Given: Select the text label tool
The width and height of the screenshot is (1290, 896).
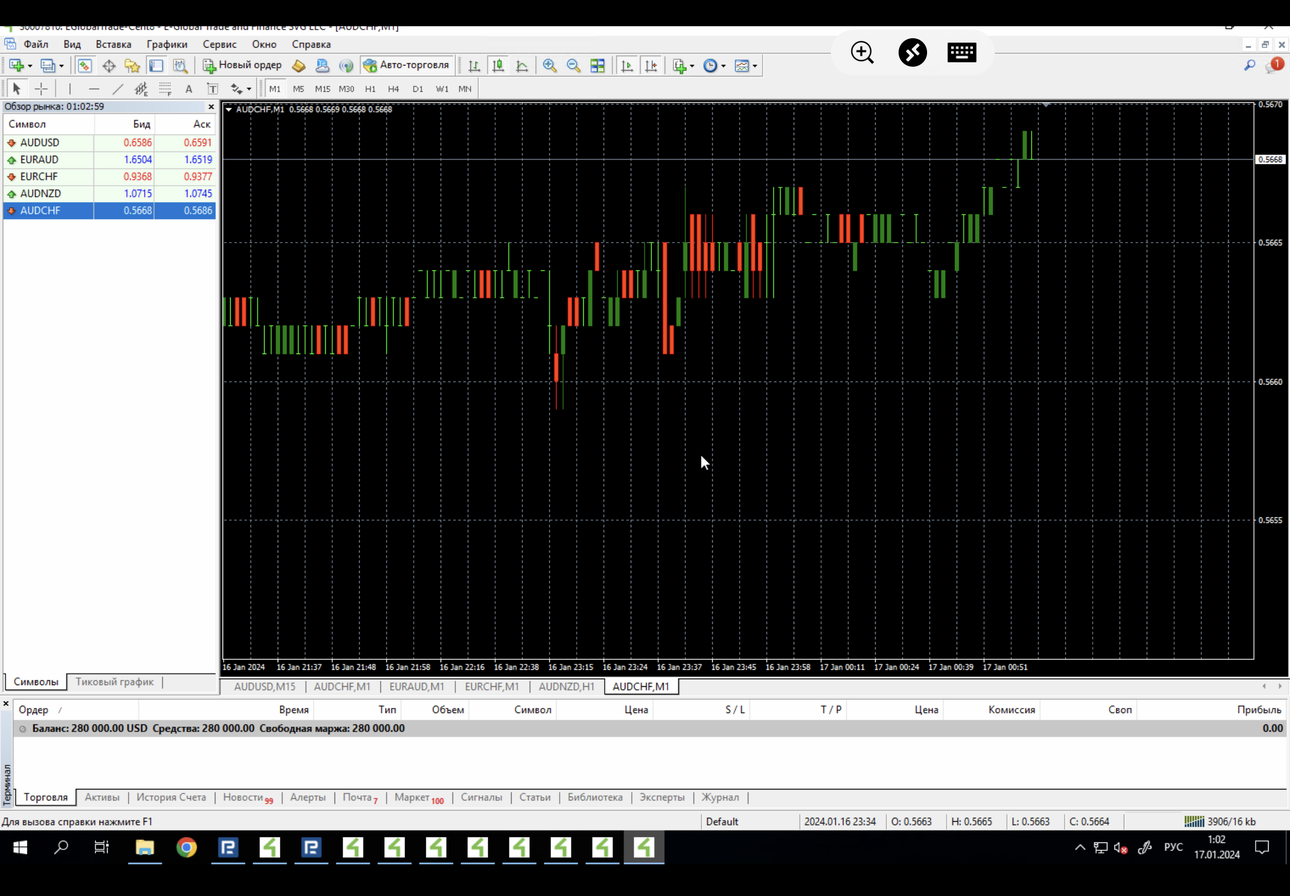Looking at the screenshot, I should coord(212,89).
